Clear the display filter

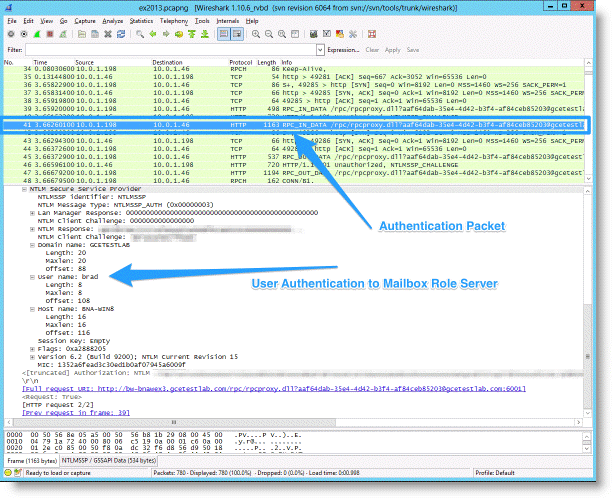372,50
